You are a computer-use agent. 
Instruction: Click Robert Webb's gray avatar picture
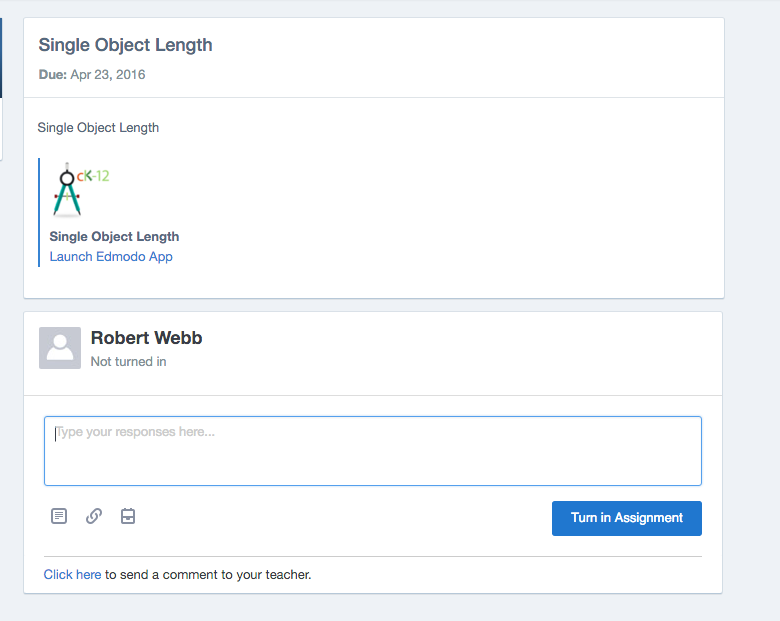60,348
